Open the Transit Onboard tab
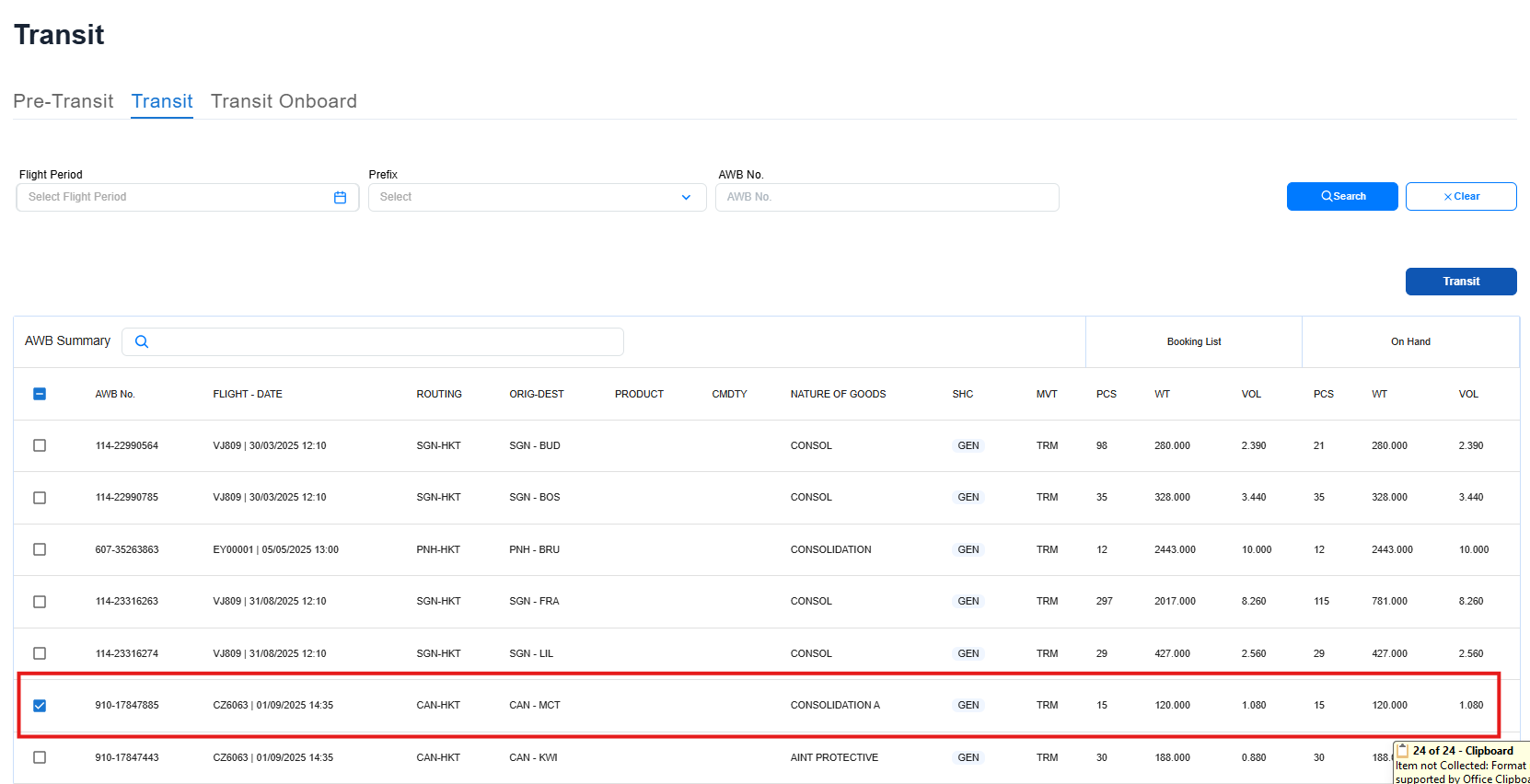 coord(284,101)
